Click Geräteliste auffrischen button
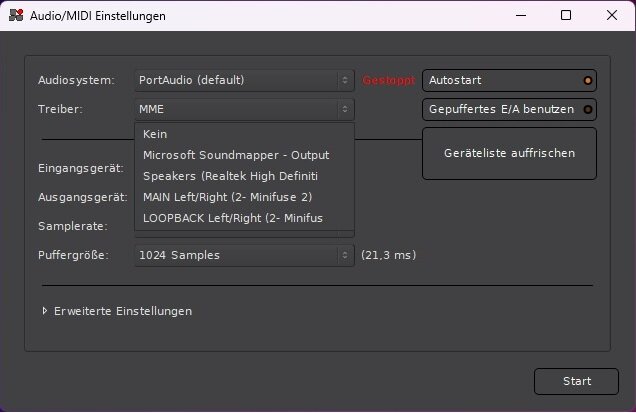The image size is (636, 413). click(509, 153)
